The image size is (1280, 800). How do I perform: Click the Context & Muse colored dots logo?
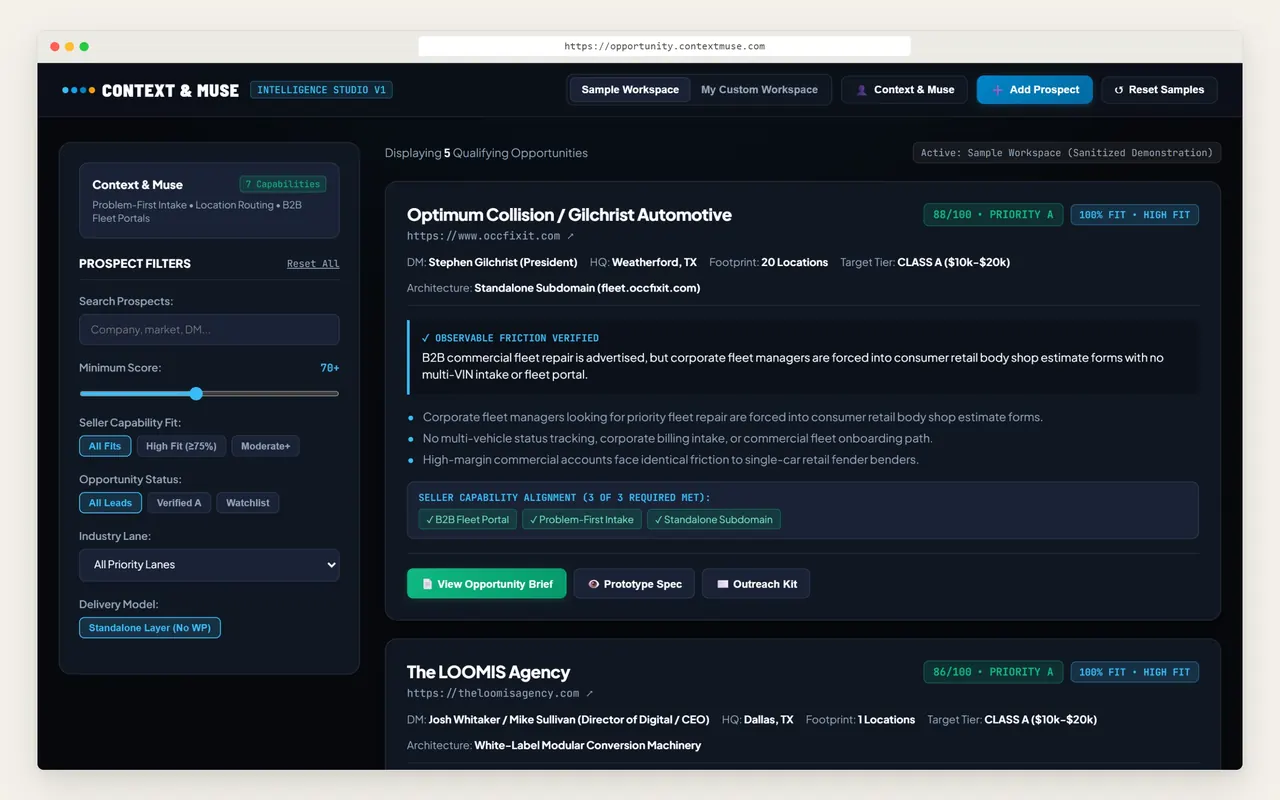[79, 90]
